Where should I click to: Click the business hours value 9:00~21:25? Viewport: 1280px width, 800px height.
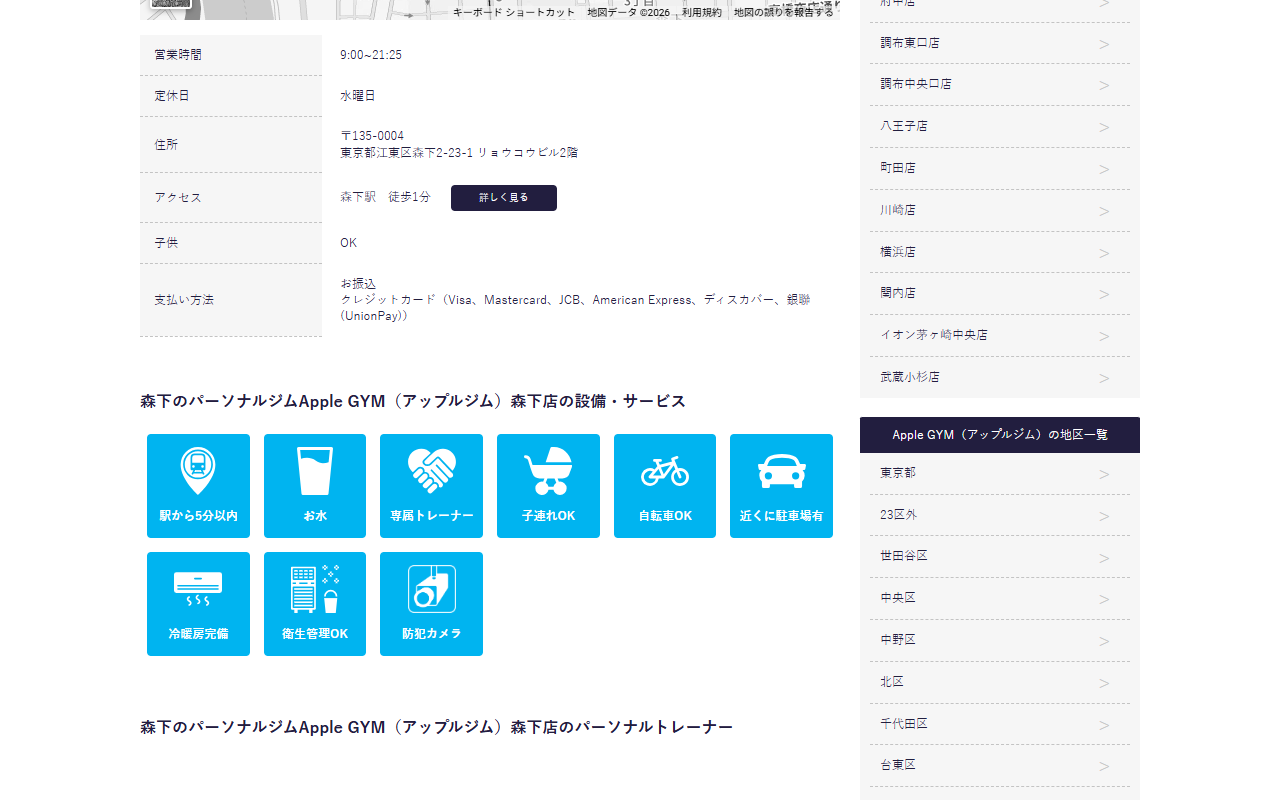(371, 55)
